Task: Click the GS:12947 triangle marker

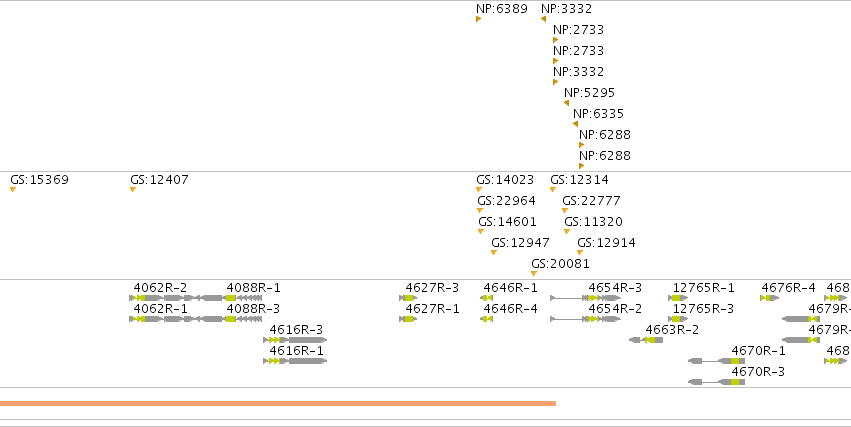Action: 494,253
